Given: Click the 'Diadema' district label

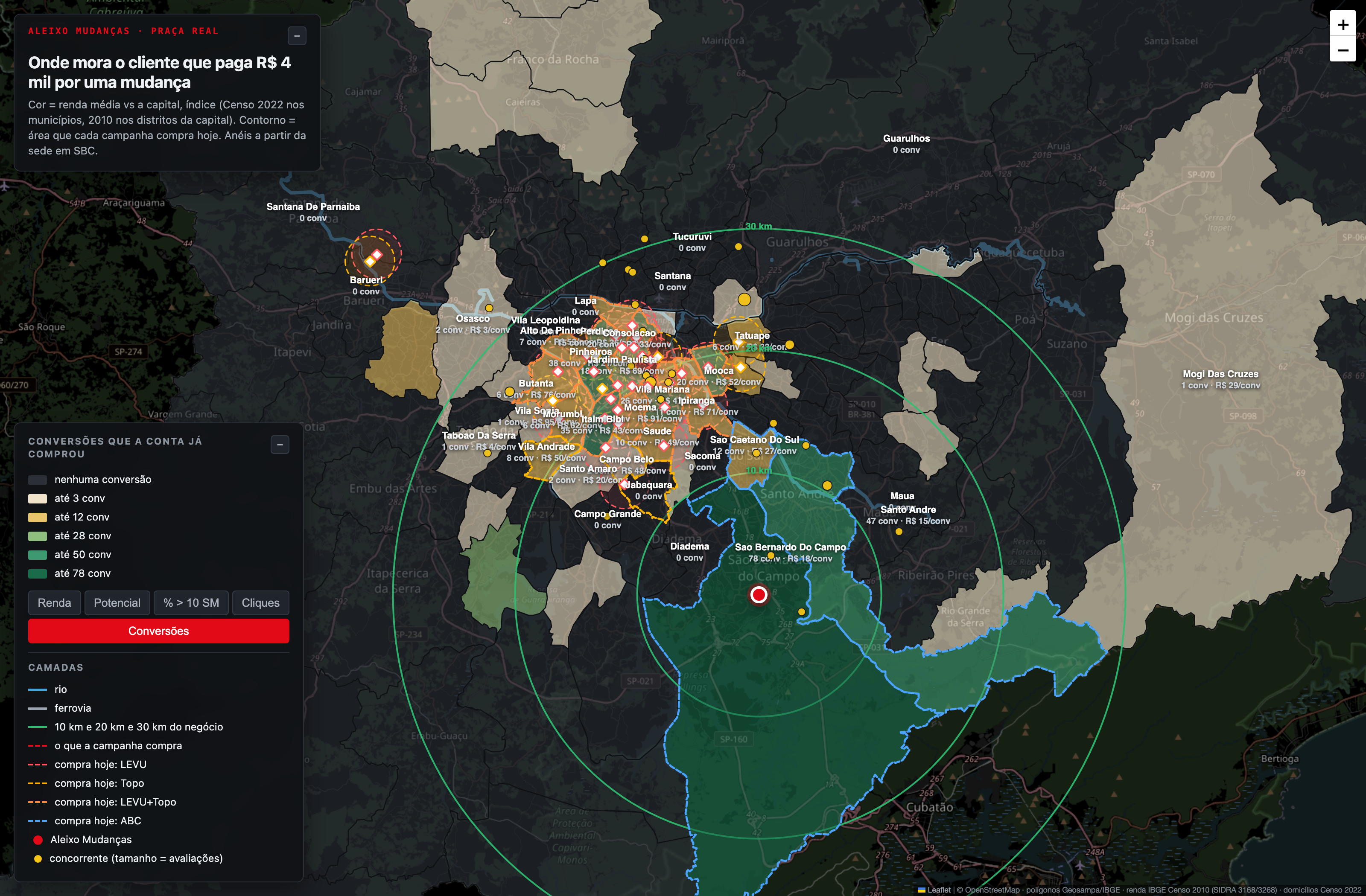Looking at the screenshot, I should (x=689, y=547).
